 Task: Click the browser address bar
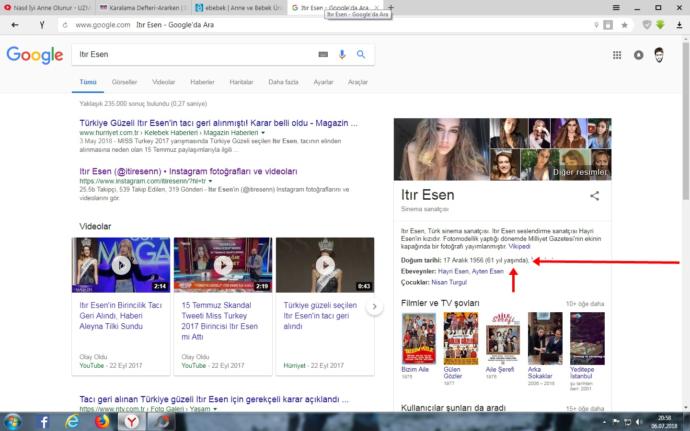point(326,25)
